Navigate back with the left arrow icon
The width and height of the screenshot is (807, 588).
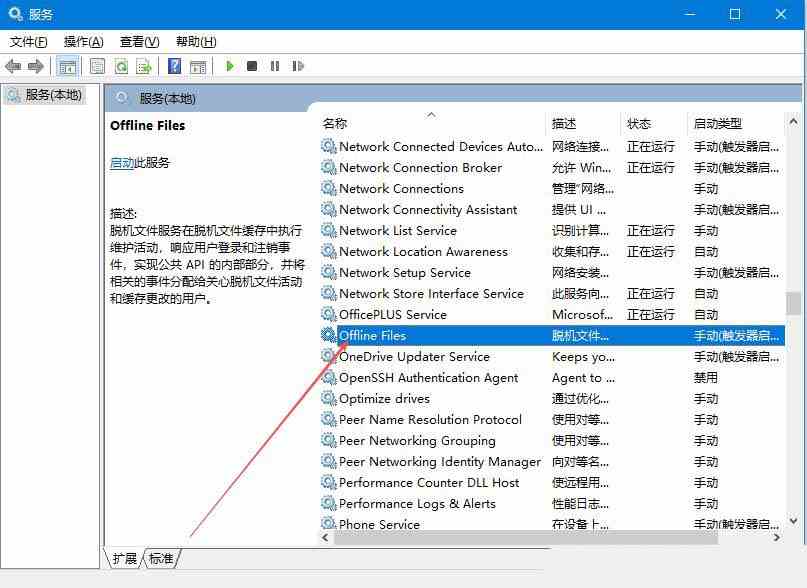(x=13, y=66)
